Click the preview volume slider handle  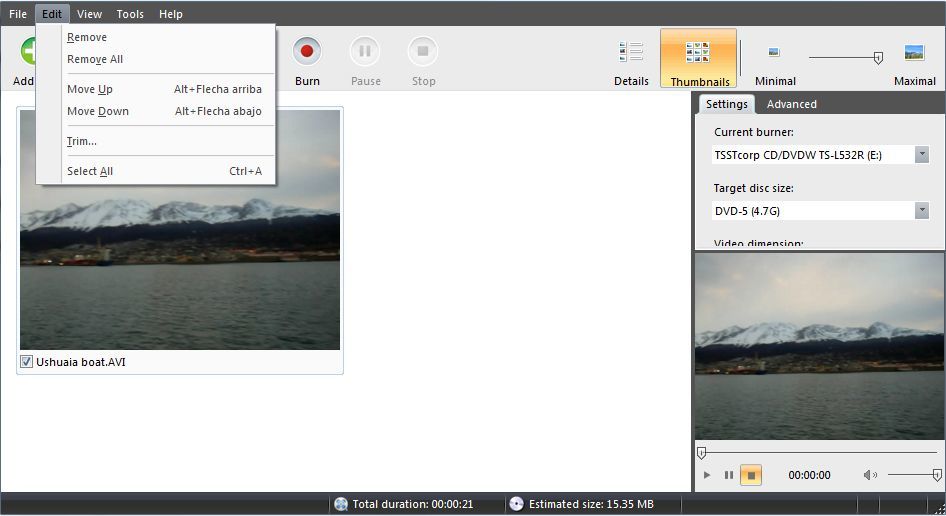pyautogui.click(x=937, y=475)
